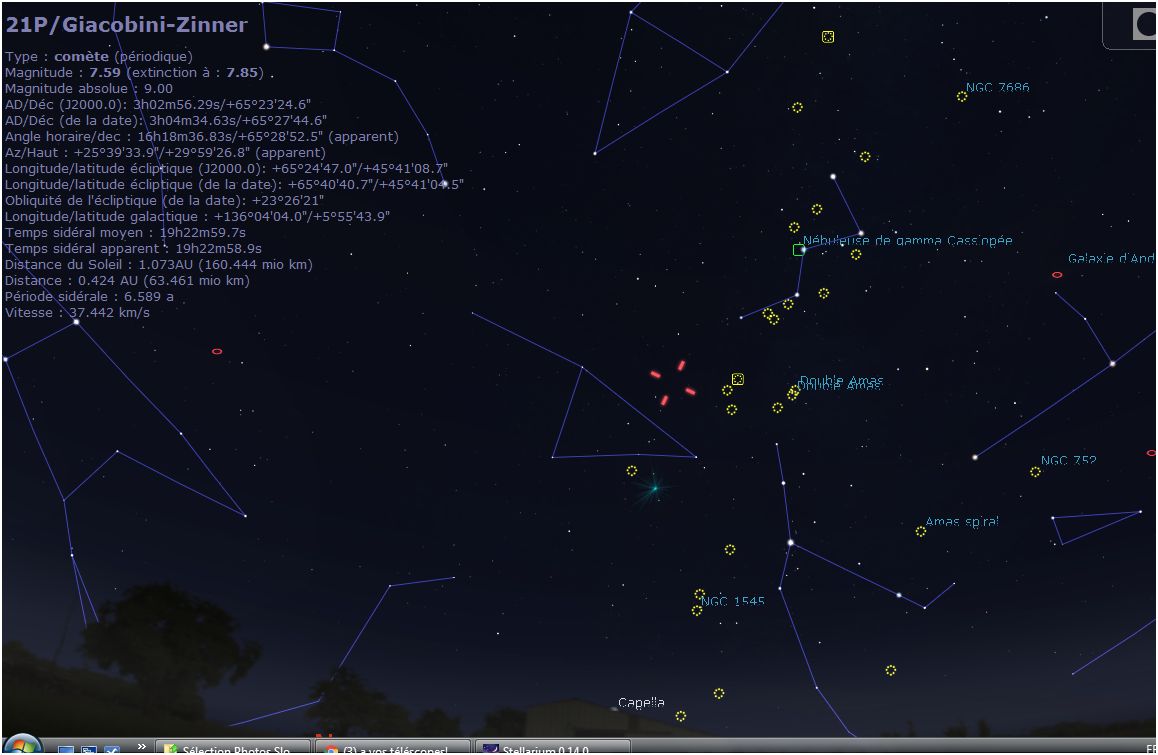The width and height of the screenshot is (1158, 755).
Task: Select the teal comet below the selection marker
Action: coord(655,488)
